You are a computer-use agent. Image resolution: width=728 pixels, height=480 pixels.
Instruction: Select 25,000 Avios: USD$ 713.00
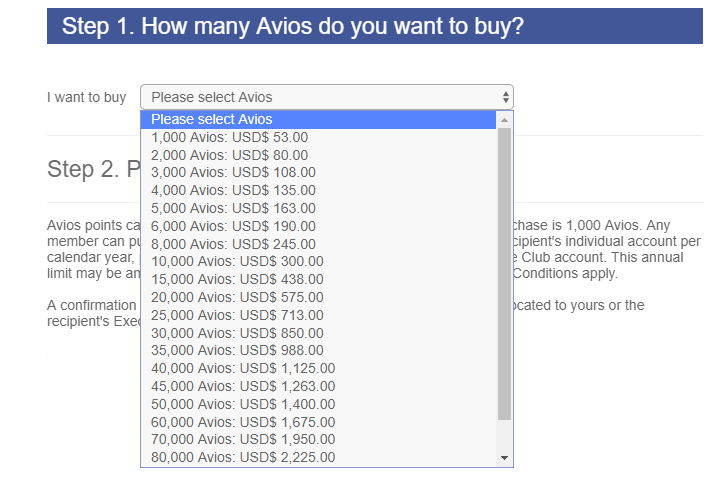tap(237, 315)
